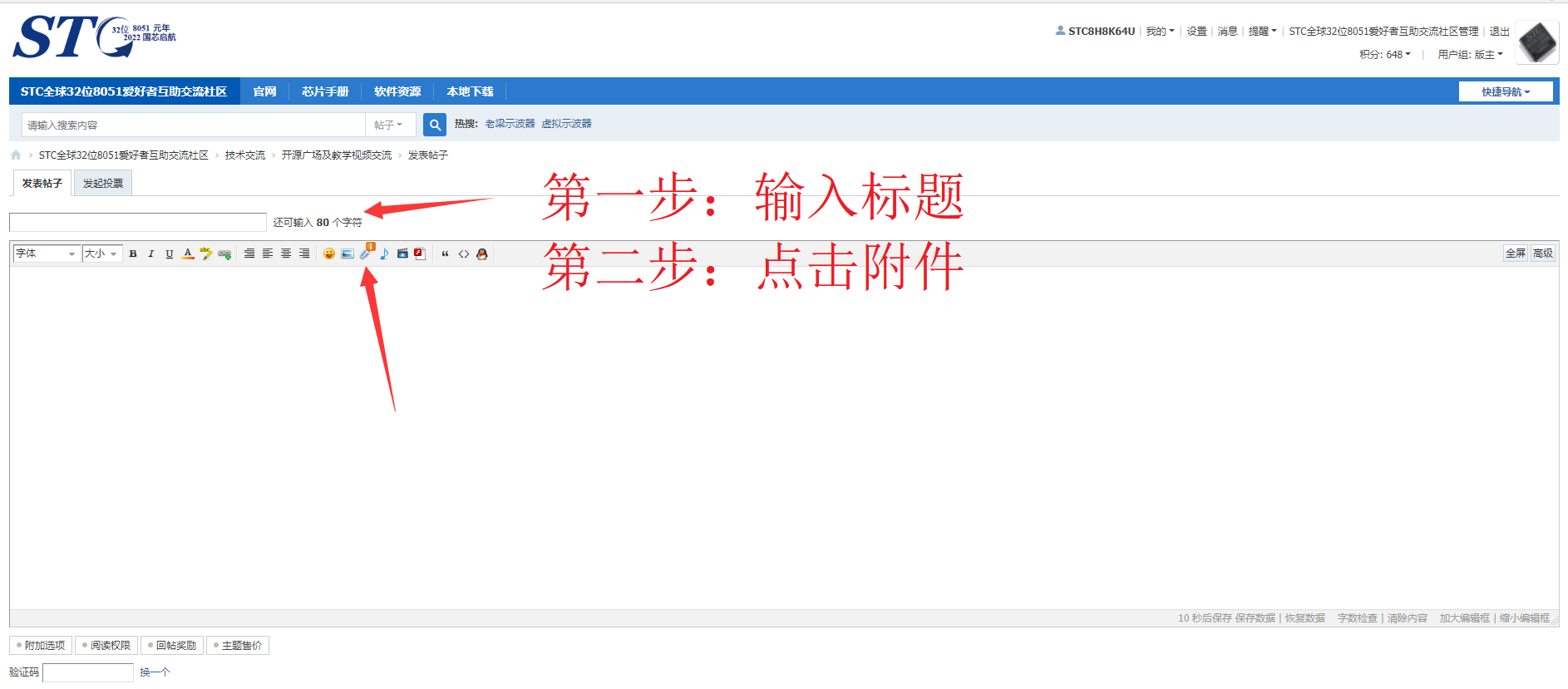This screenshot has height=689, width=1568.
Task: Click the home icon in breadcrumb
Action: click(16, 155)
